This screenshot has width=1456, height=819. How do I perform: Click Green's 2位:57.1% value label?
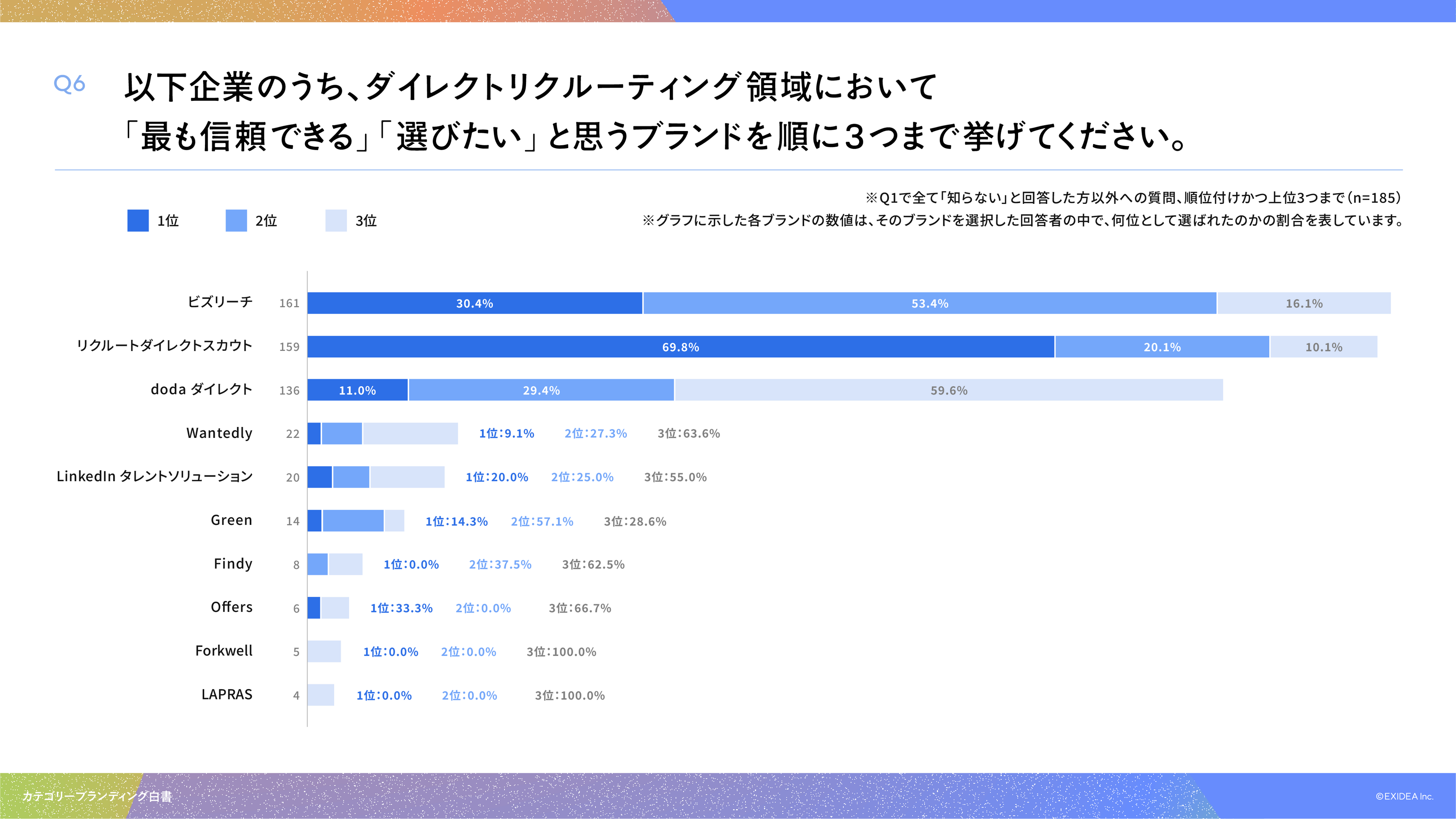(x=541, y=521)
